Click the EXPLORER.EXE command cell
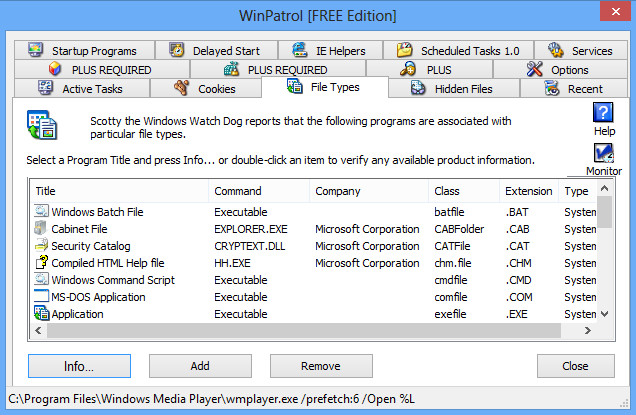 pos(251,229)
